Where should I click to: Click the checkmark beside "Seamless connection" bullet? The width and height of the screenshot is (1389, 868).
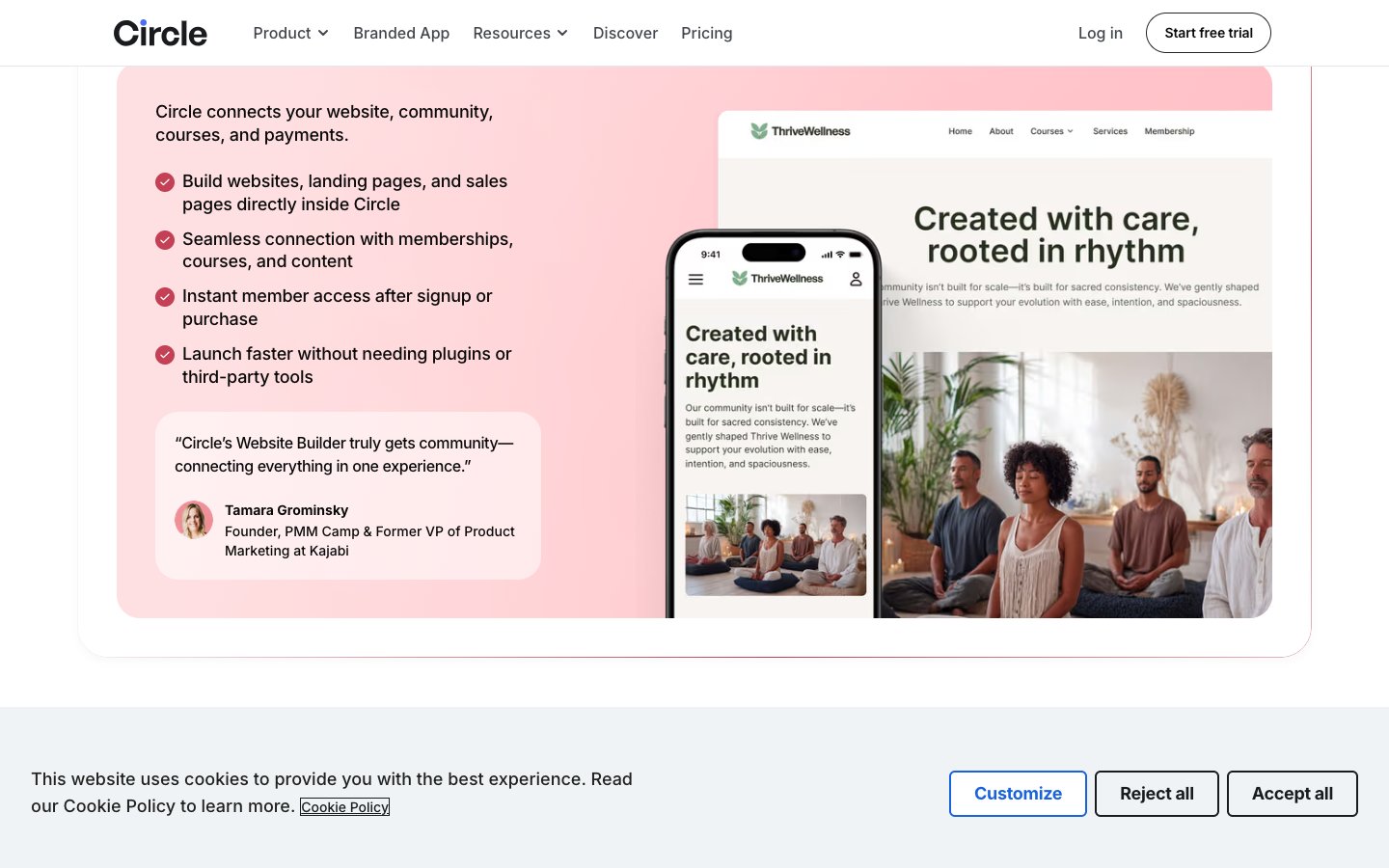165,240
